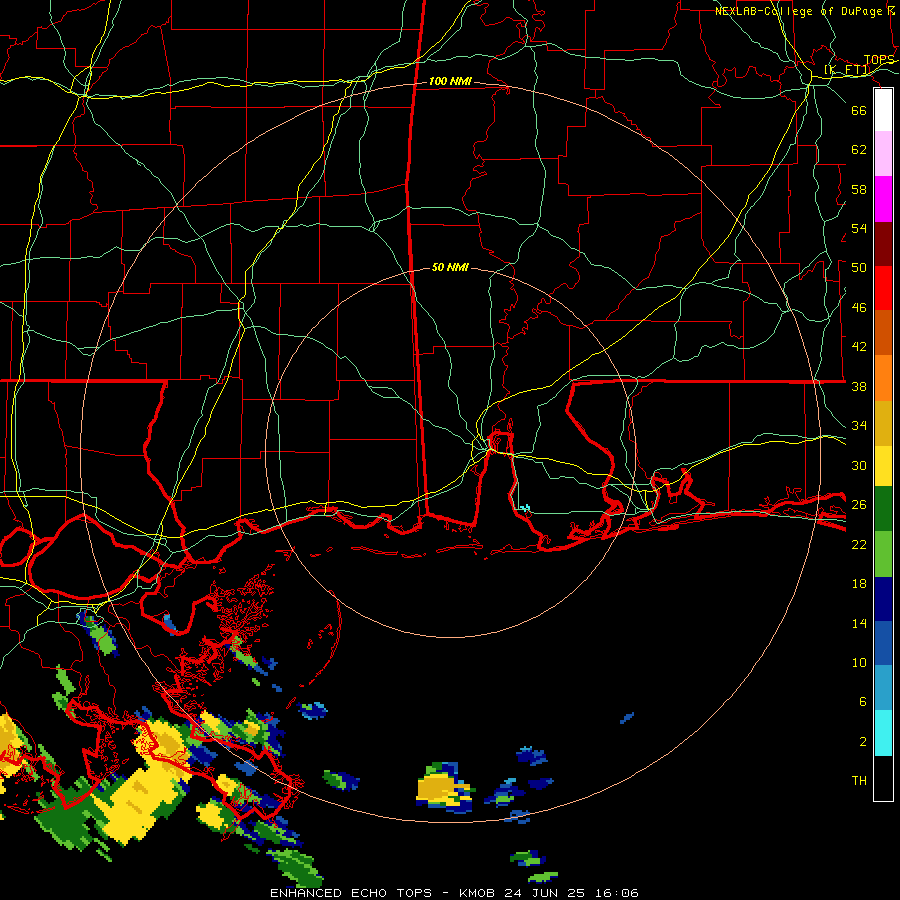Click the bright yellow legend swatch

click(883, 466)
